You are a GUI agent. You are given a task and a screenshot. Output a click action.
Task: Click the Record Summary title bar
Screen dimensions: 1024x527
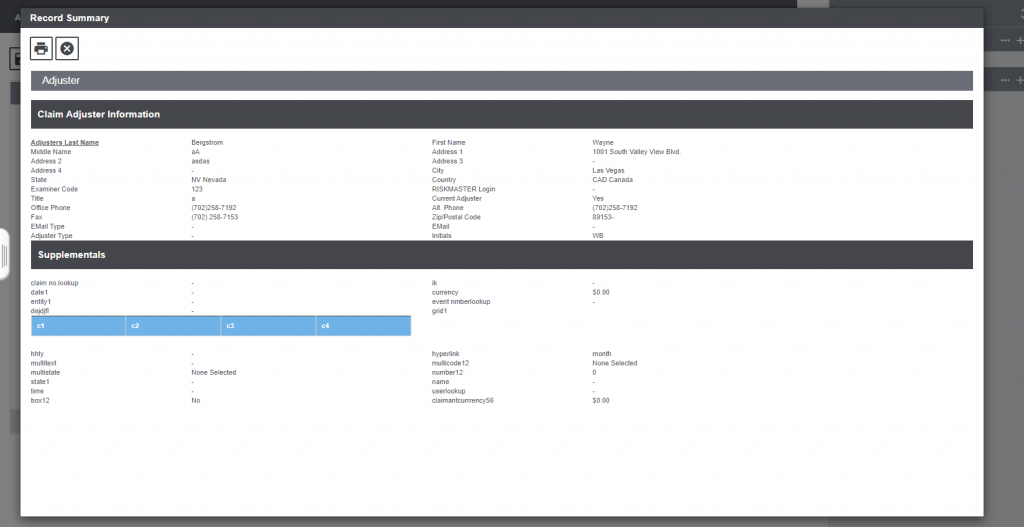(400, 18)
